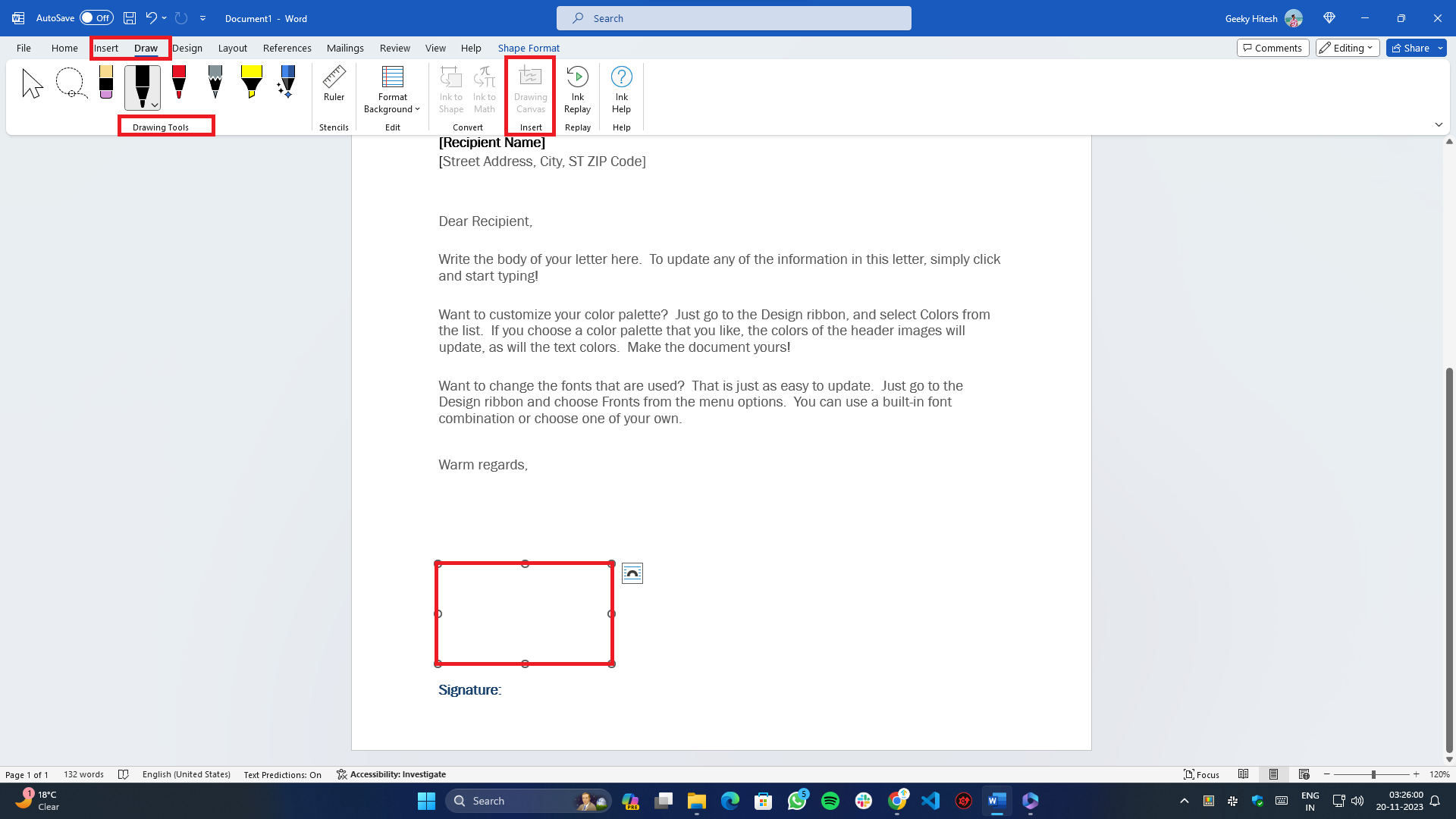Click the Undo arrow
This screenshot has width=1456, height=819.
pyautogui.click(x=151, y=18)
